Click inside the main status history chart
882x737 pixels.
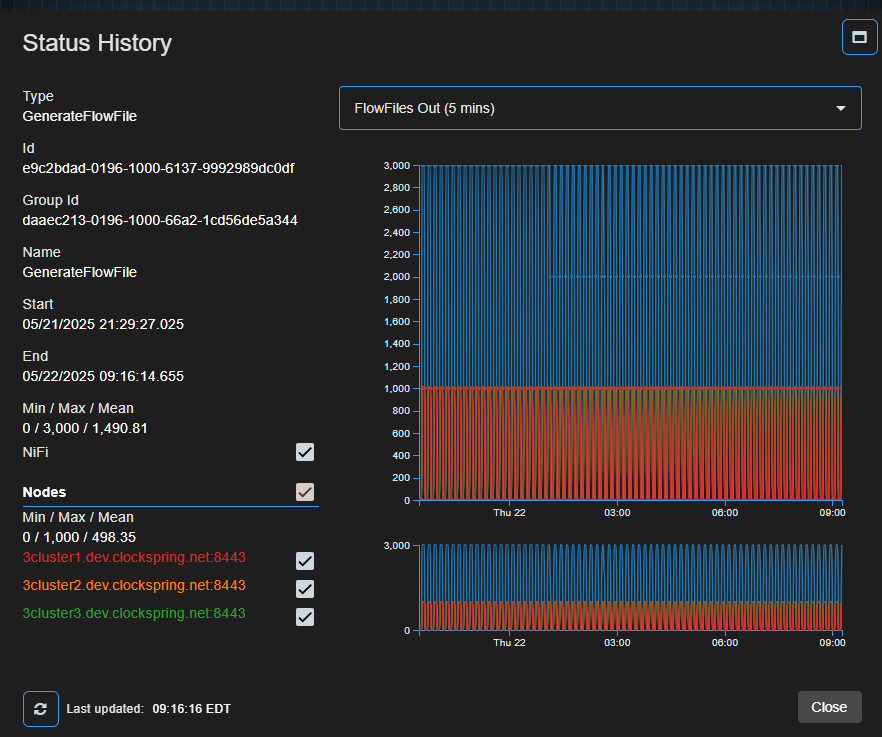630,330
